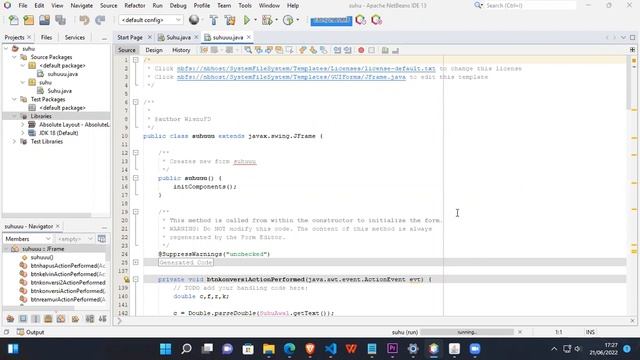Click the Save All toolbar icon
The image size is (640, 360).
click(x=60, y=20)
